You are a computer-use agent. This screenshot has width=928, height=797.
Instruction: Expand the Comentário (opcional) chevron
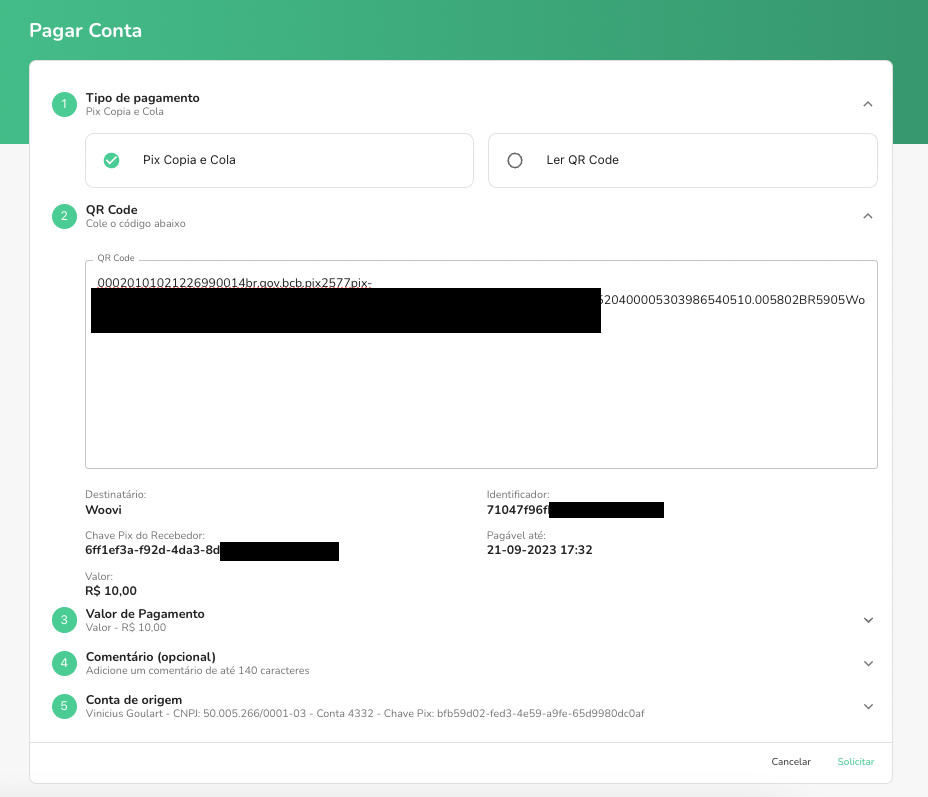(868, 663)
